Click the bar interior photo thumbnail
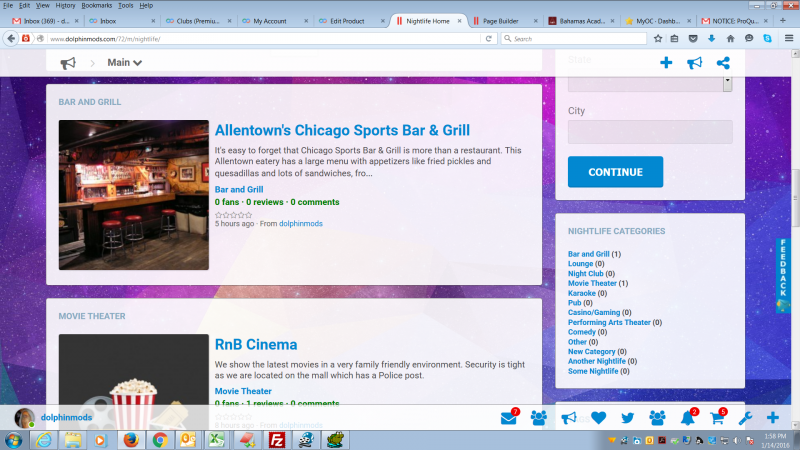Screen dimensions: 800x450 point(134,195)
